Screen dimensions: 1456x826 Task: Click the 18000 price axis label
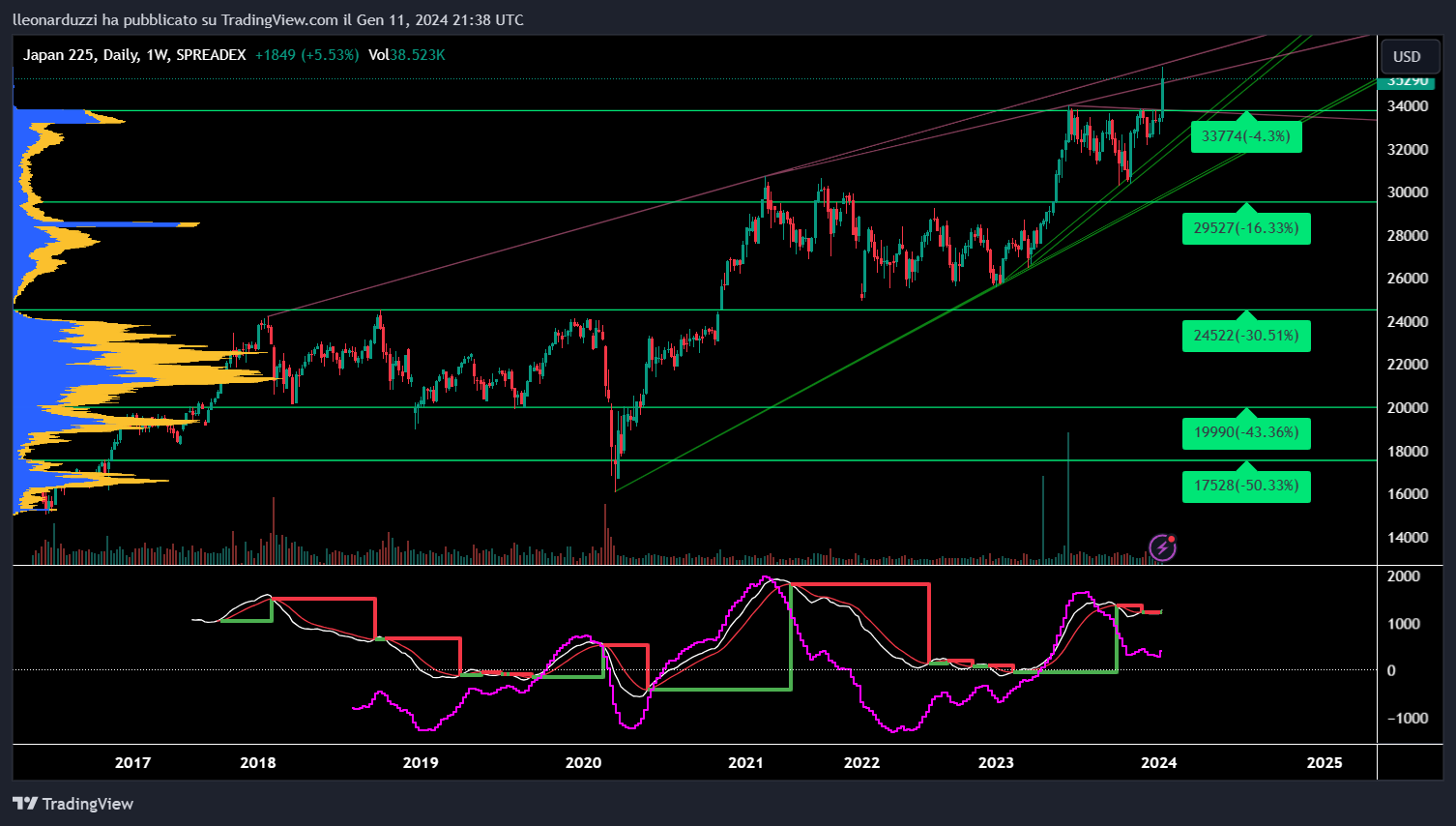click(x=1408, y=451)
